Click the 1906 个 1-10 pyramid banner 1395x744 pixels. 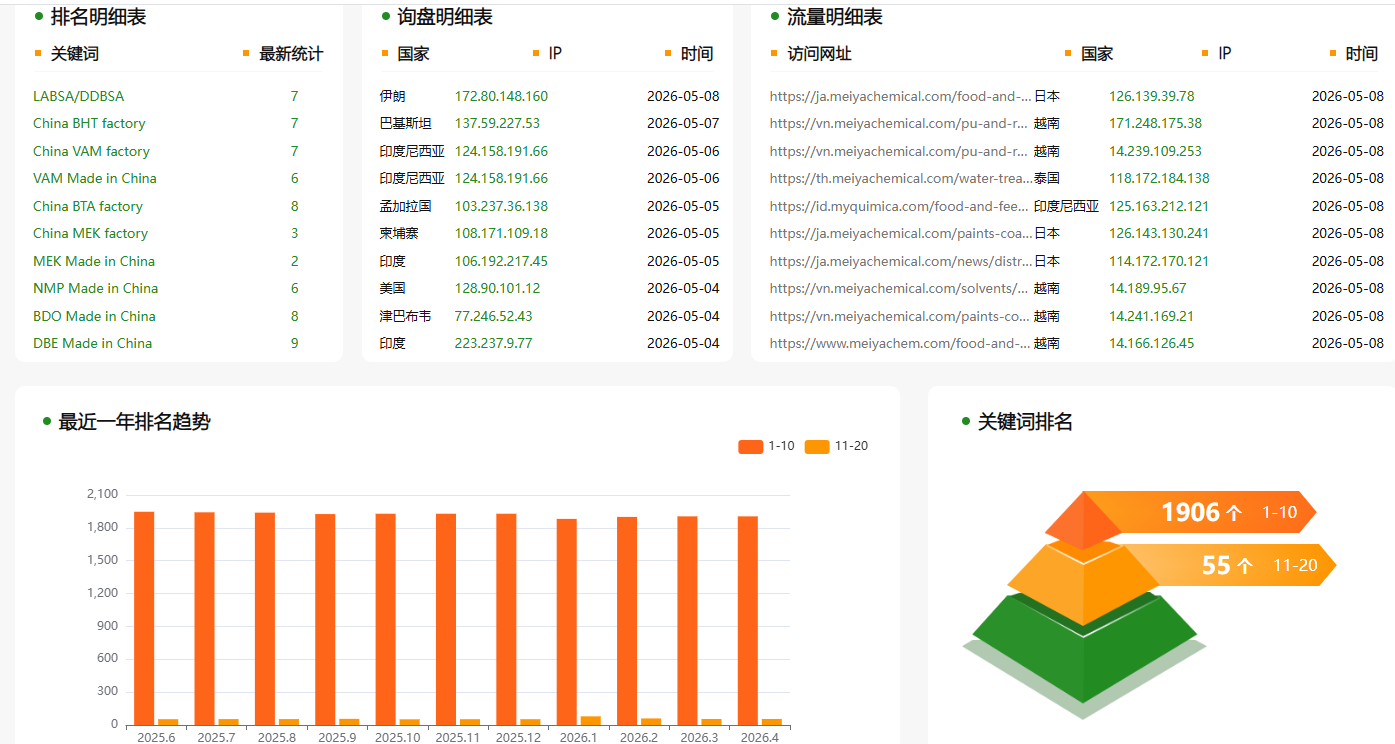point(1200,512)
